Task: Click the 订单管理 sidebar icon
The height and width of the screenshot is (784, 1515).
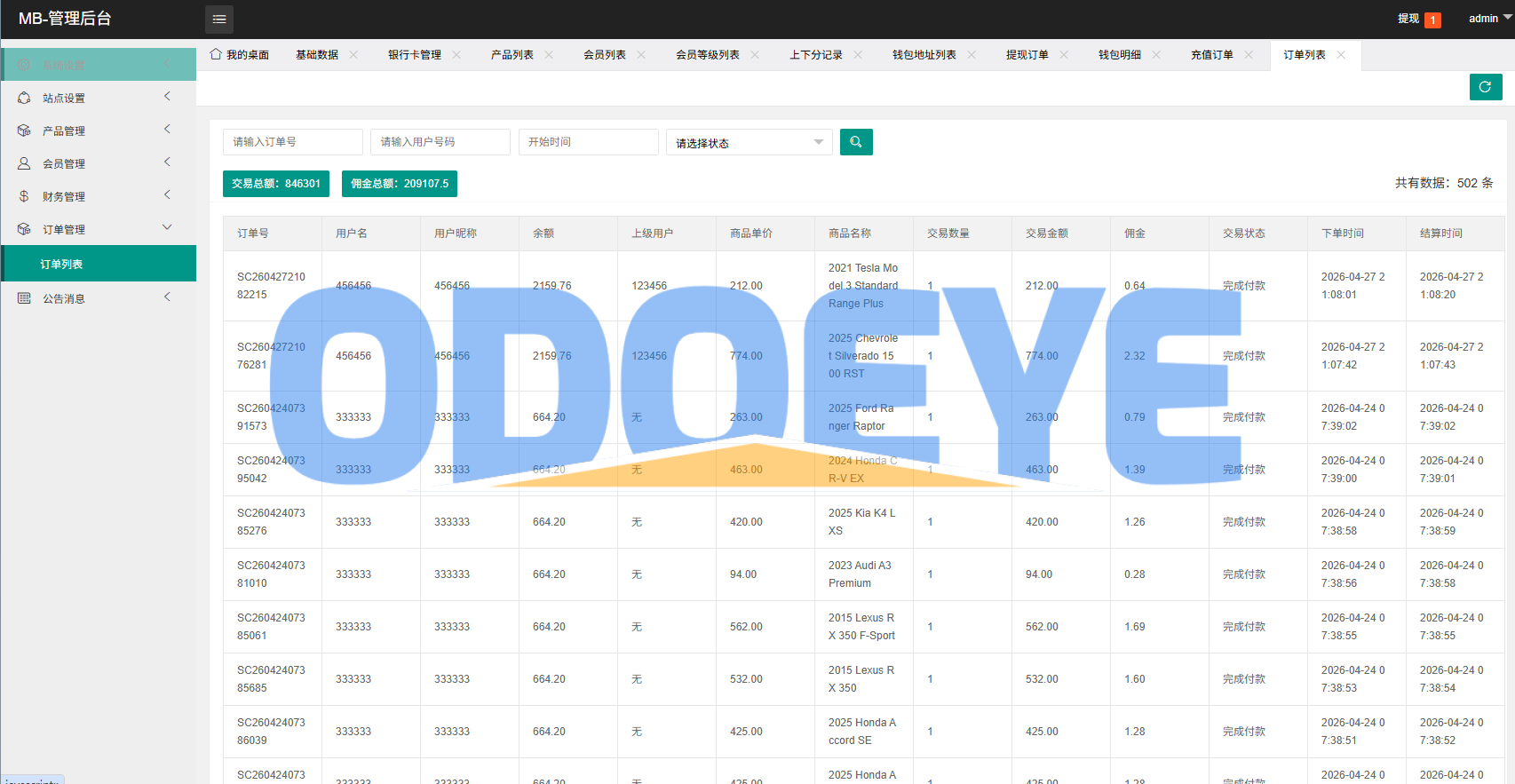Action: point(24,229)
